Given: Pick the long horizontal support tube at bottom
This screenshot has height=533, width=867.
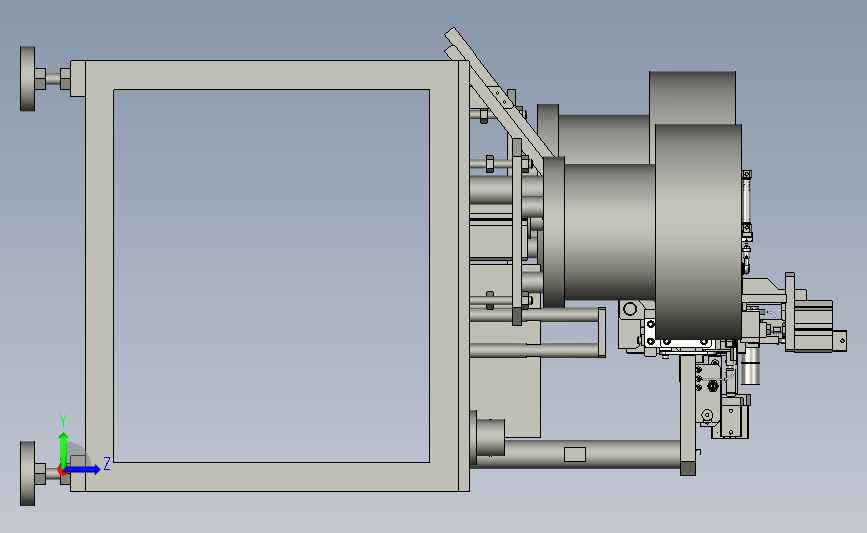Looking at the screenshot, I should click(592, 454).
